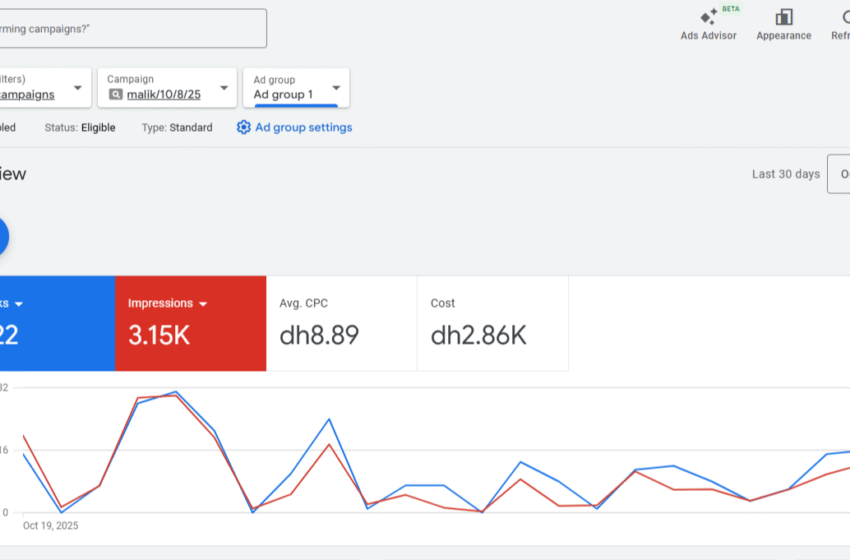Click the highest peak on the line chart

pos(176,392)
